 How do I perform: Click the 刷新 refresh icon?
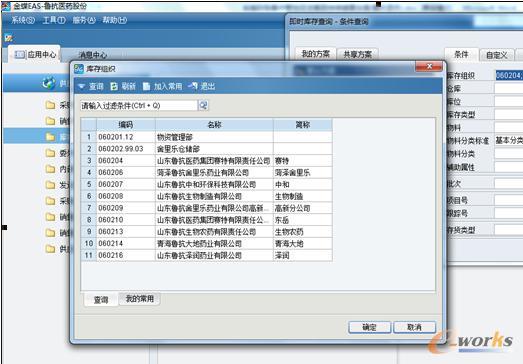click(x=114, y=87)
